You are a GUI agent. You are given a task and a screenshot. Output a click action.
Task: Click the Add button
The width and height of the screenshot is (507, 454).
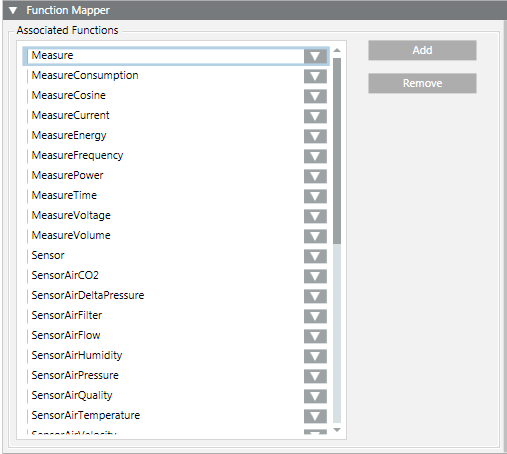(x=422, y=50)
